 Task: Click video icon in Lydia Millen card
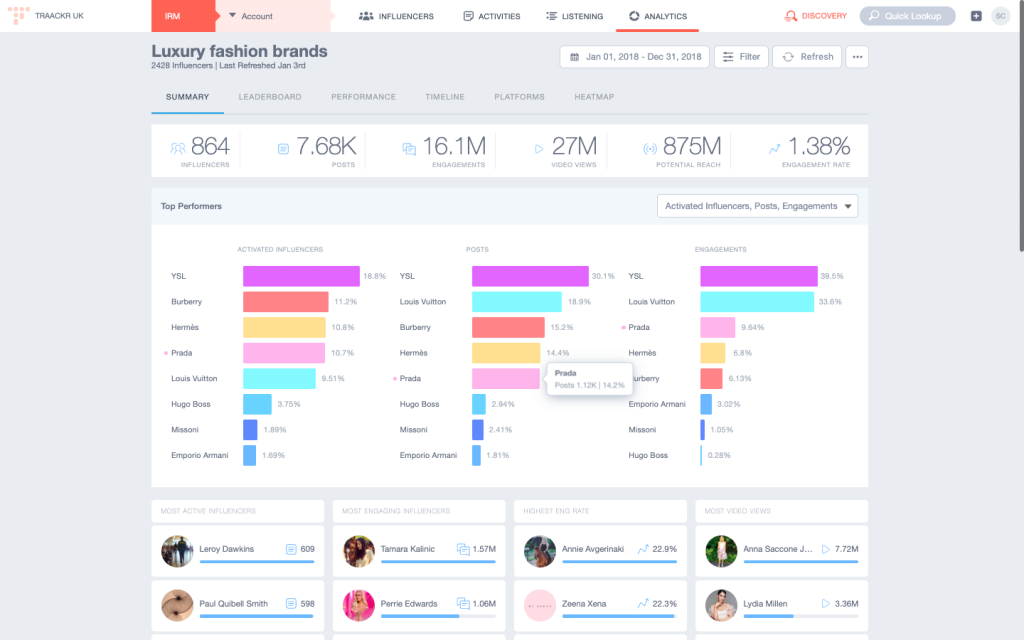pos(825,603)
